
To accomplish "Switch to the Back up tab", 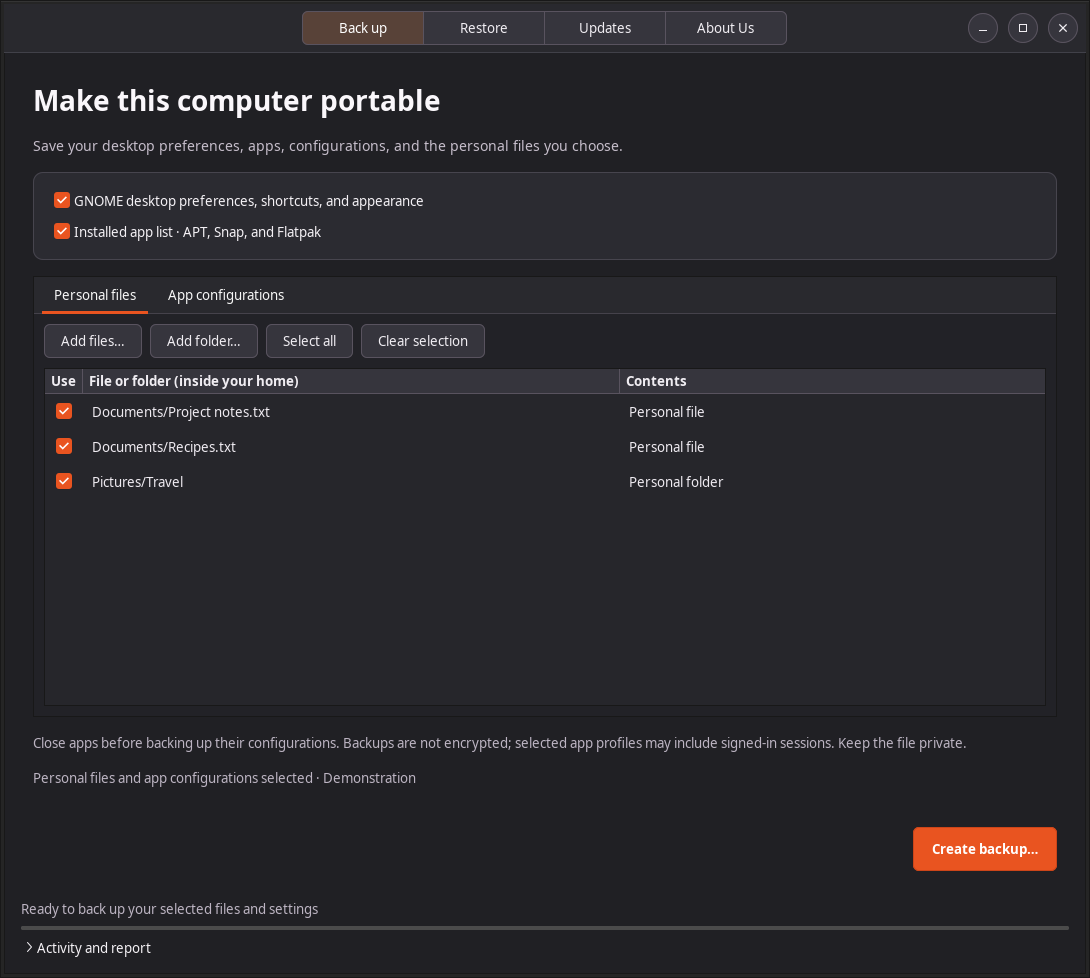I will tap(362, 28).
